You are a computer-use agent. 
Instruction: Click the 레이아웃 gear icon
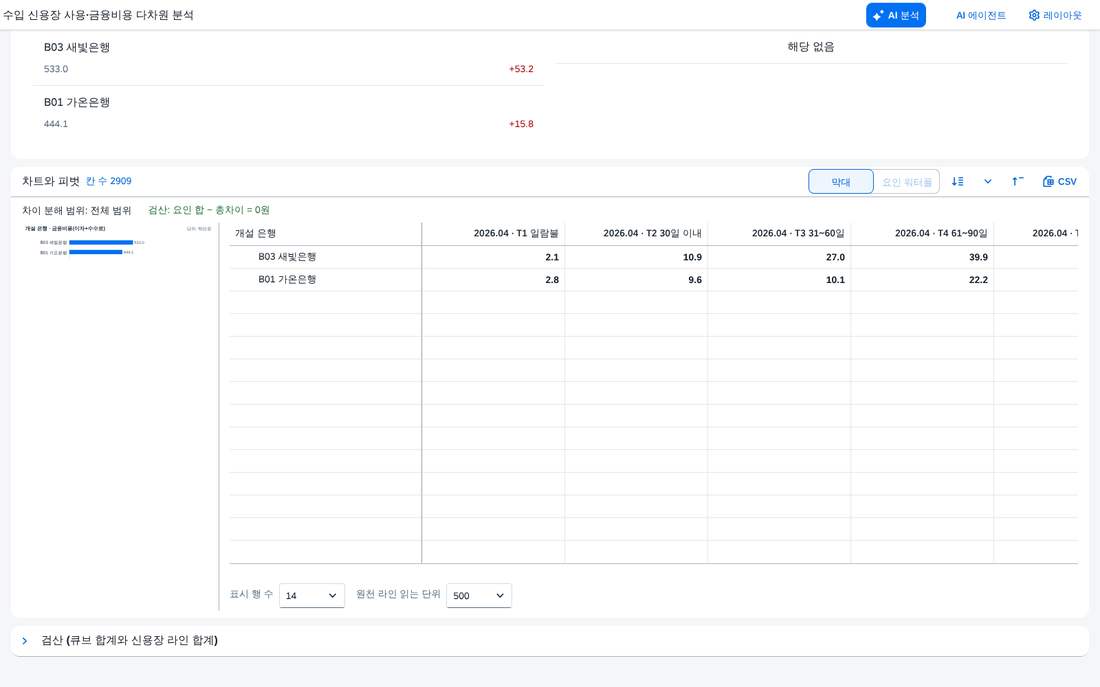(x=1034, y=15)
